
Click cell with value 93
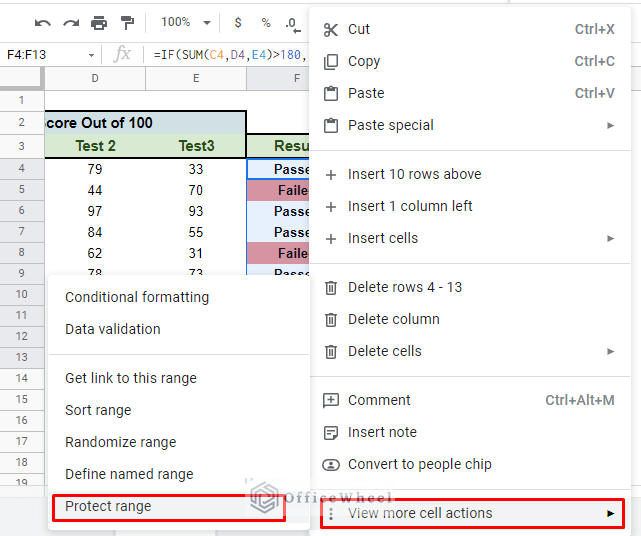(x=196, y=211)
